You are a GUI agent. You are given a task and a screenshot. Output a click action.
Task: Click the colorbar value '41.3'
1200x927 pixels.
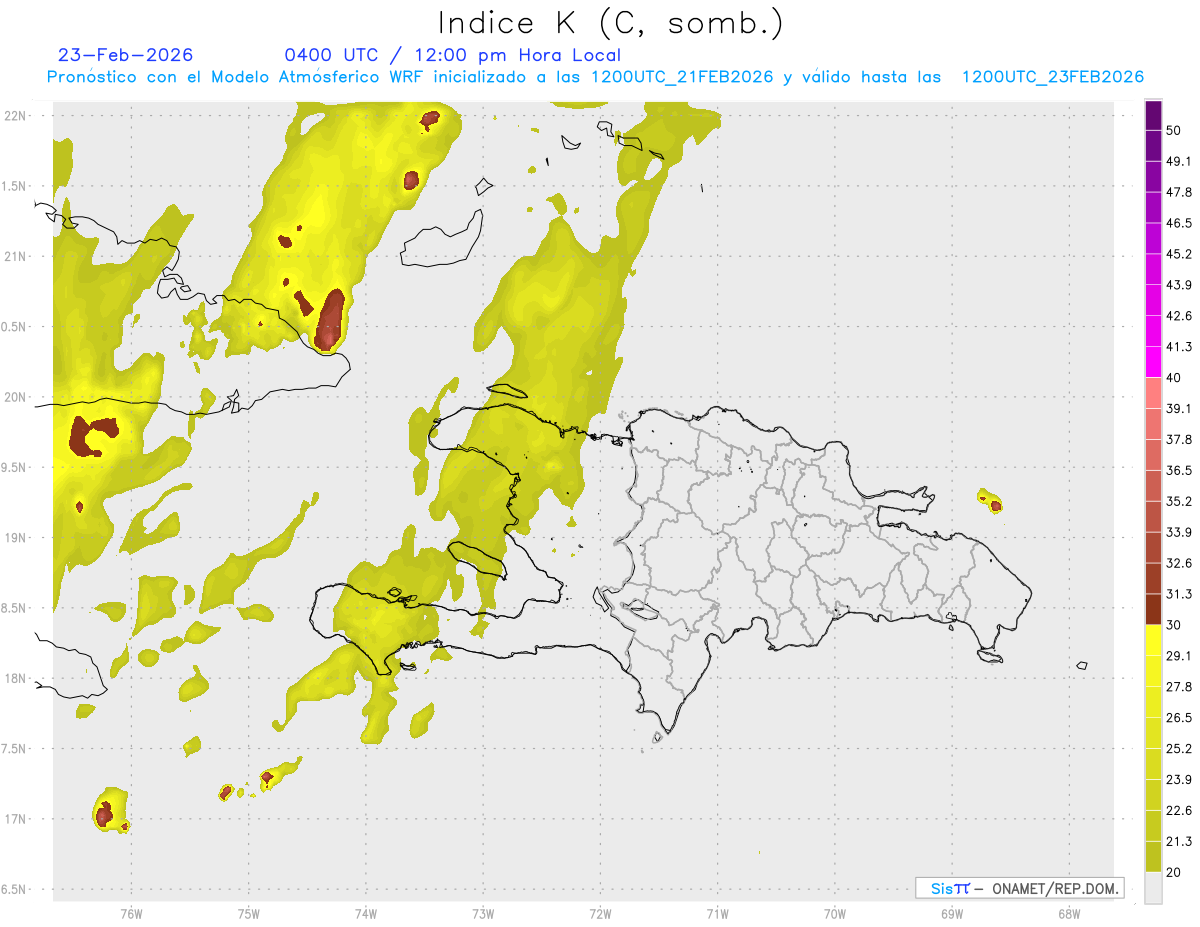1179,347
